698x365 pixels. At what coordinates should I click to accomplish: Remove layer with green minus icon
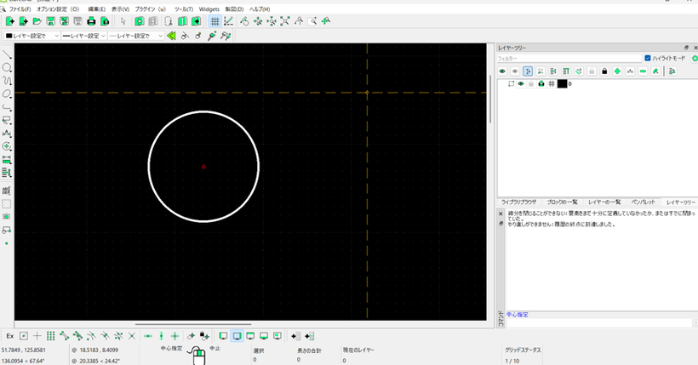643,71
